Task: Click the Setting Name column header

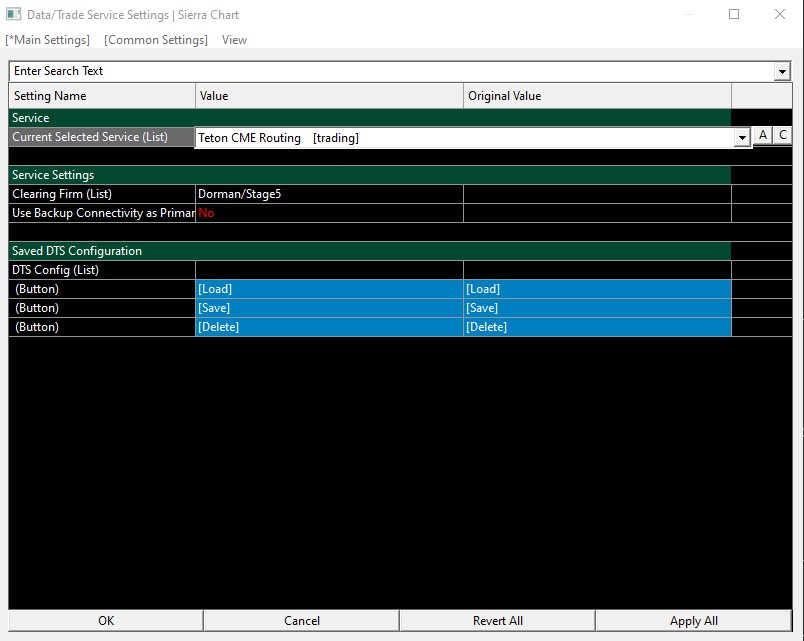Action: click(102, 96)
